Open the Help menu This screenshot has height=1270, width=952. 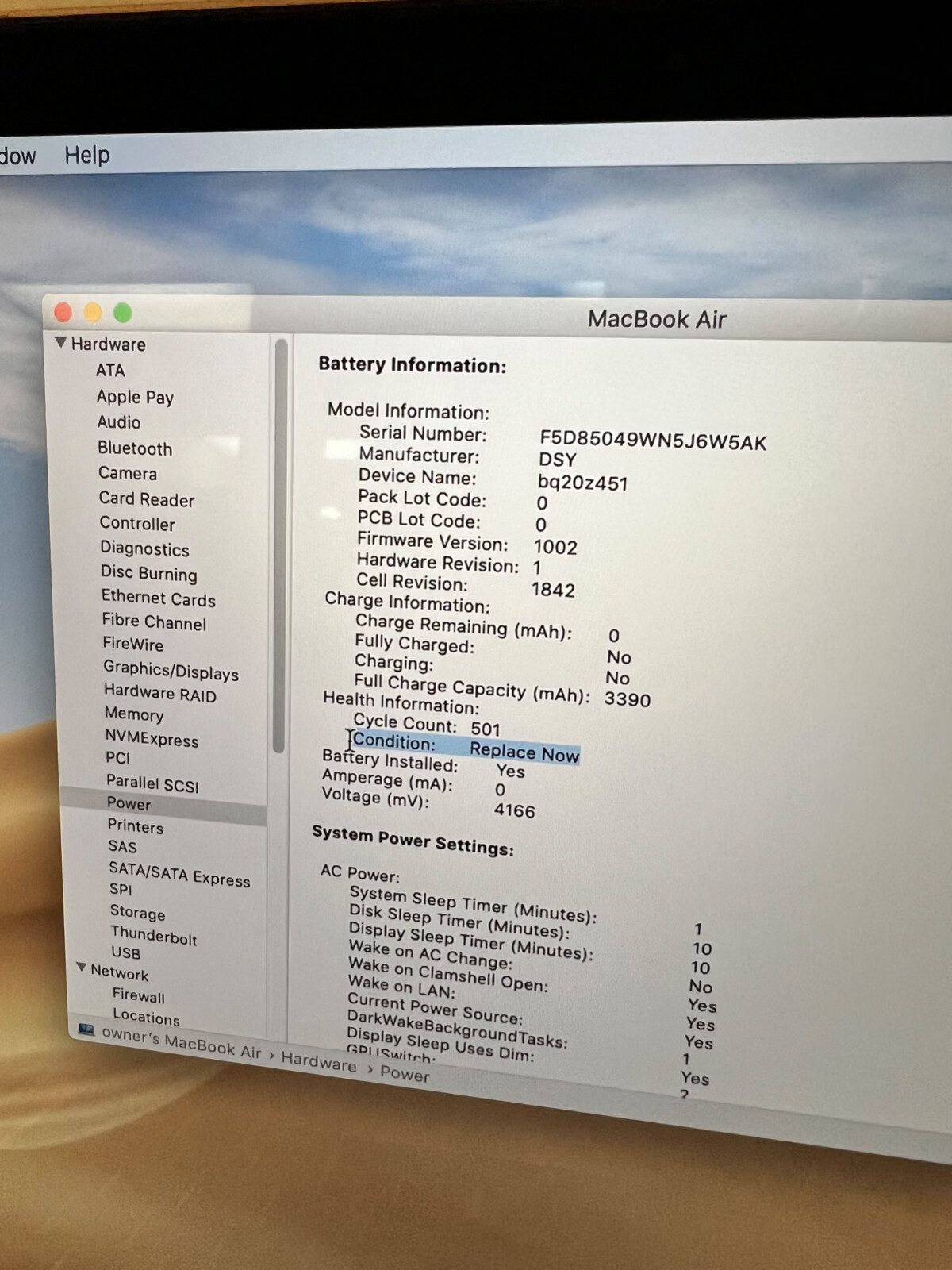click(x=87, y=154)
